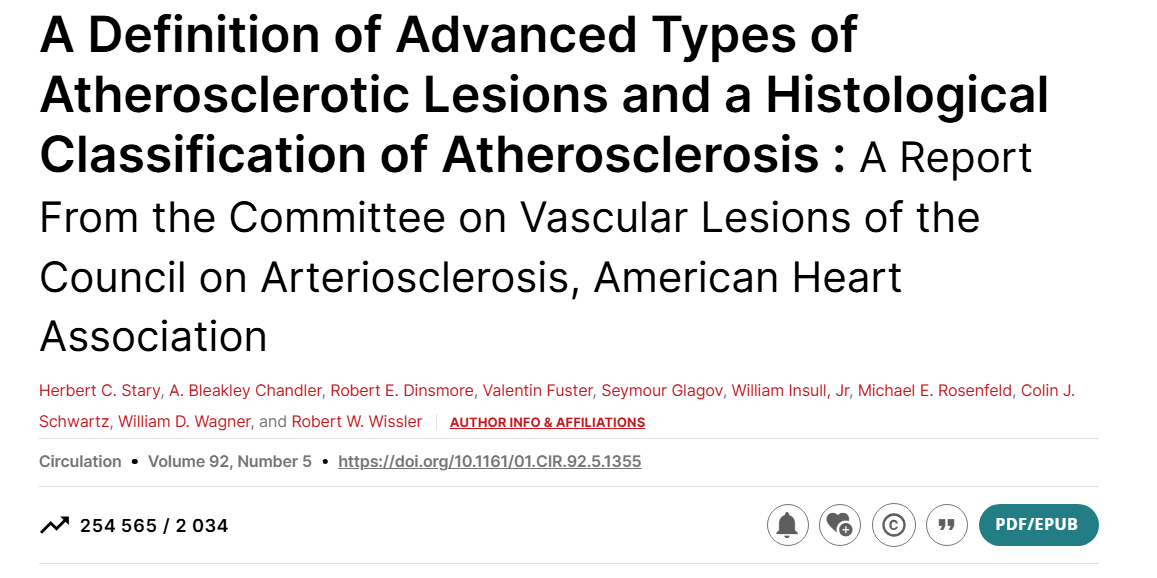The height and width of the screenshot is (578, 1157).
Task: Select author Robert W. Wissler
Action: [357, 422]
